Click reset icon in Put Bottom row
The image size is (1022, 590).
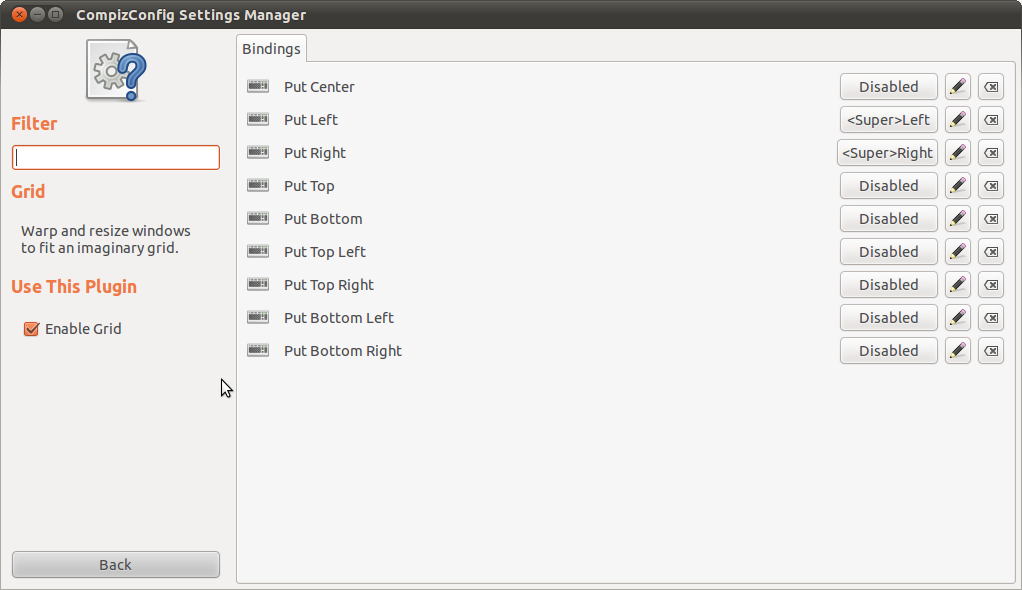tap(991, 219)
